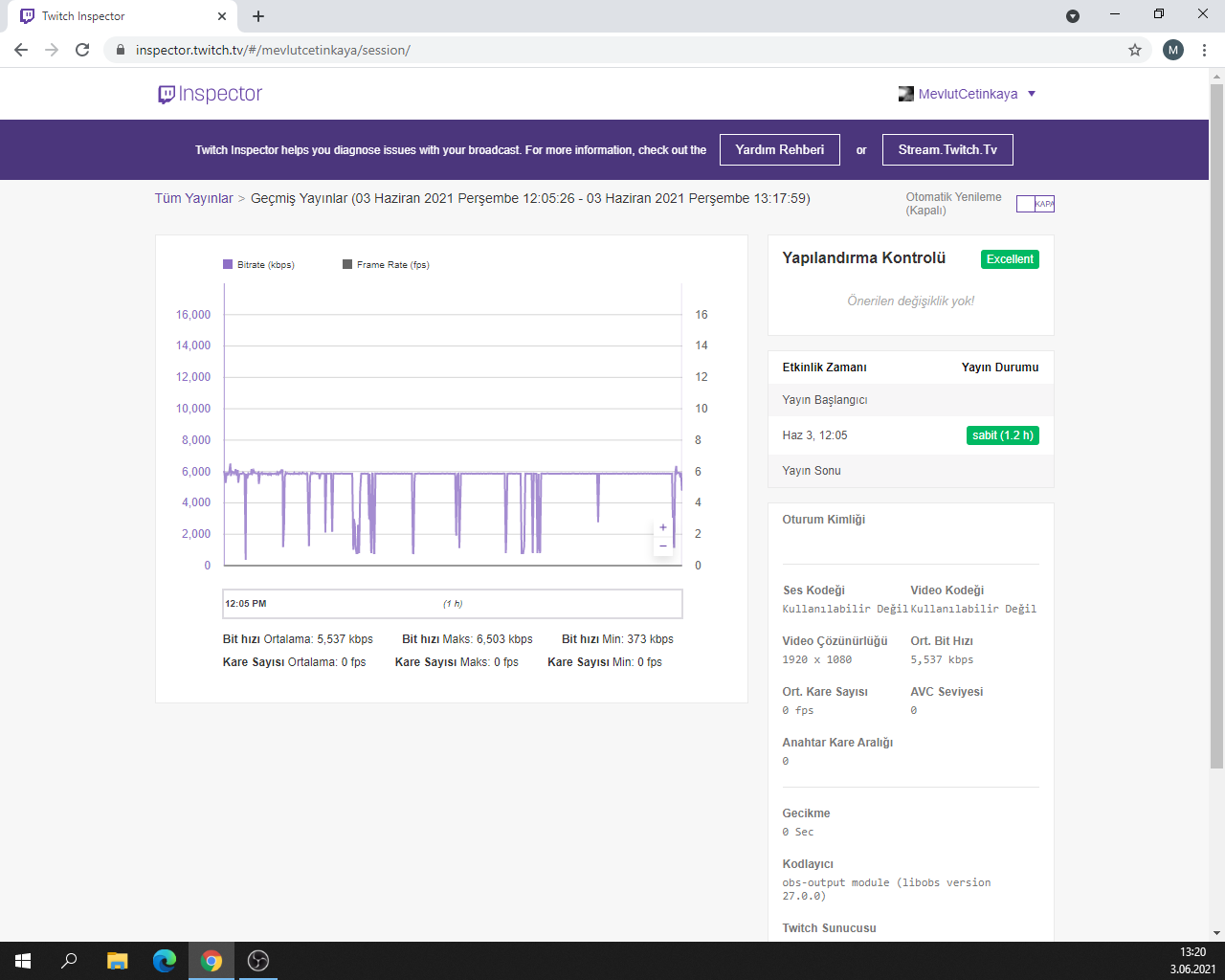Reload the Inspector page
This screenshot has height=980, width=1225.
(82, 50)
